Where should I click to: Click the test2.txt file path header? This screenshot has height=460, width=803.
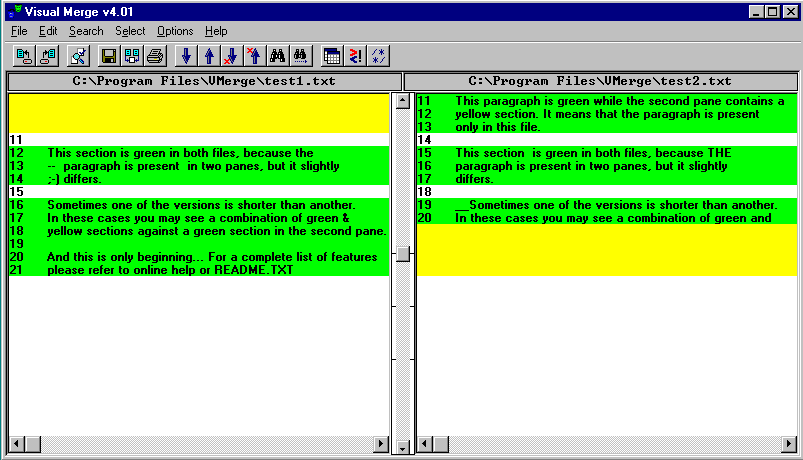click(600, 81)
